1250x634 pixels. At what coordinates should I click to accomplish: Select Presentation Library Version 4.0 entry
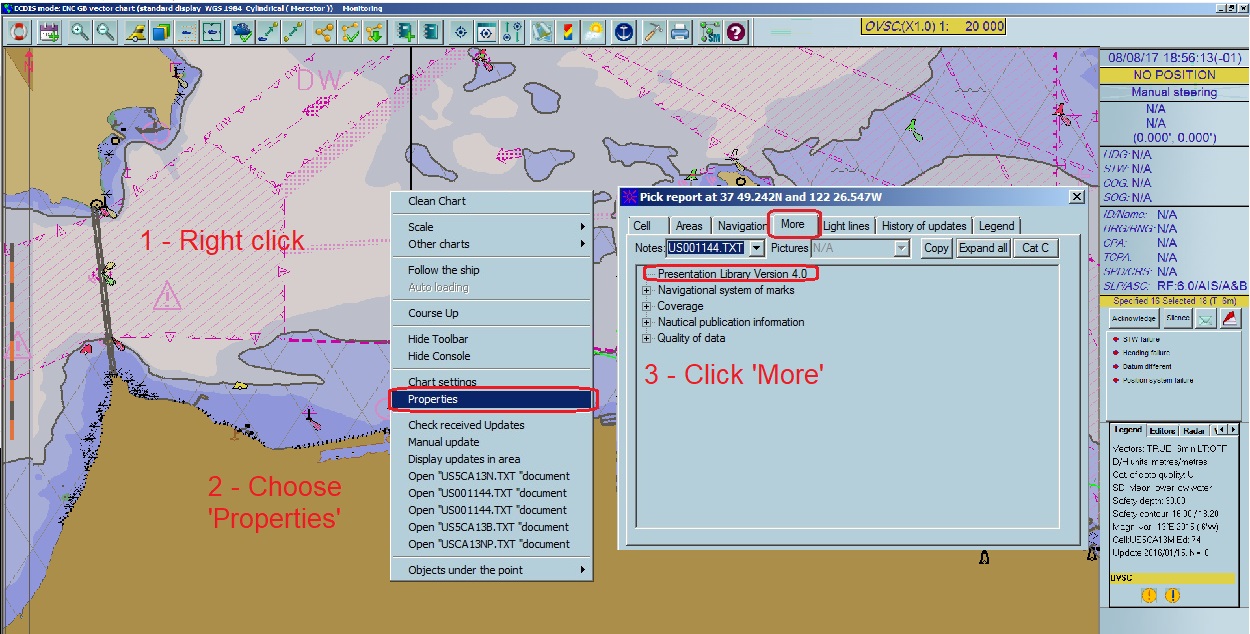tap(731, 273)
